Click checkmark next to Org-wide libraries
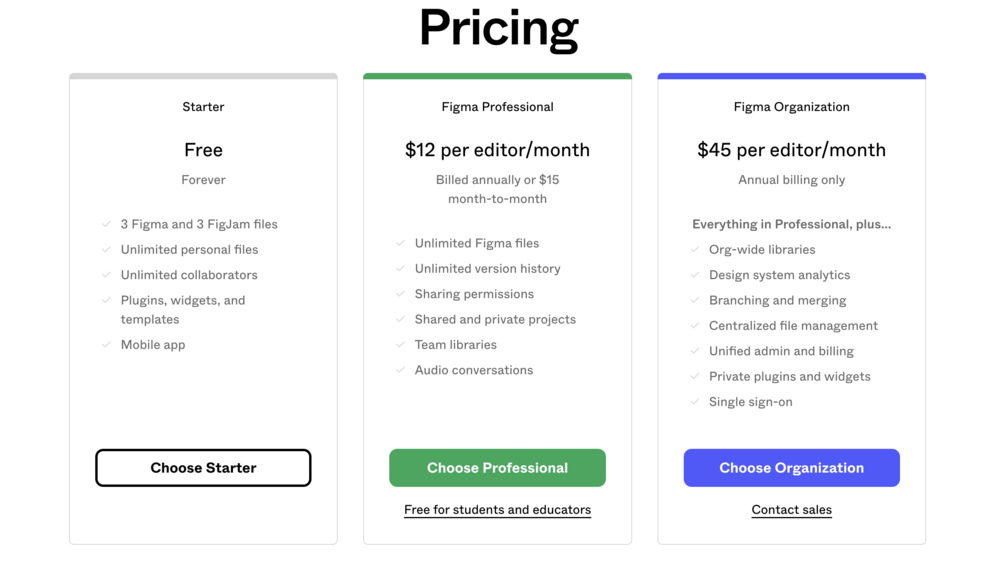Screen dimensions: 1000x563 [x=695, y=249]
